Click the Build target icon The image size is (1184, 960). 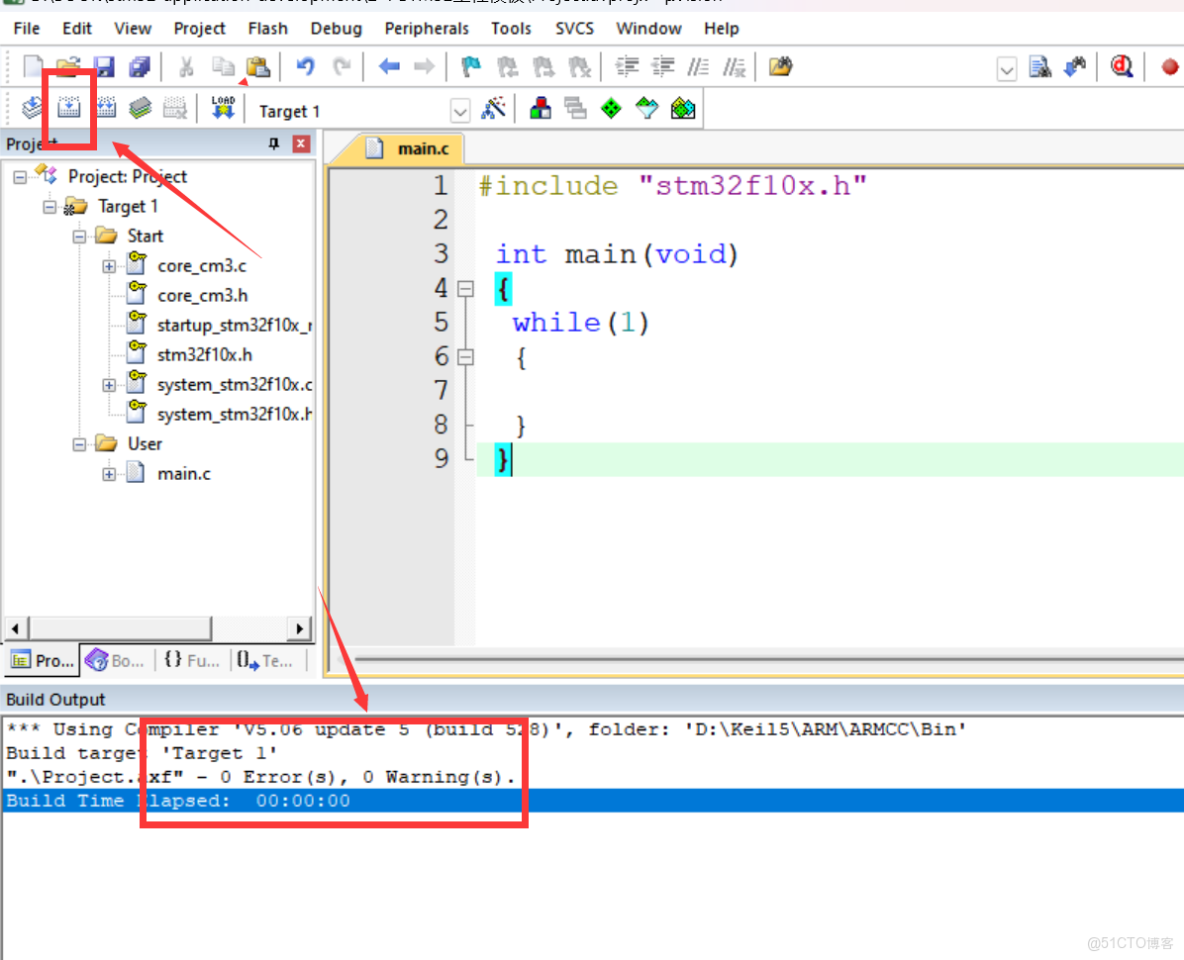click(68, 108)
